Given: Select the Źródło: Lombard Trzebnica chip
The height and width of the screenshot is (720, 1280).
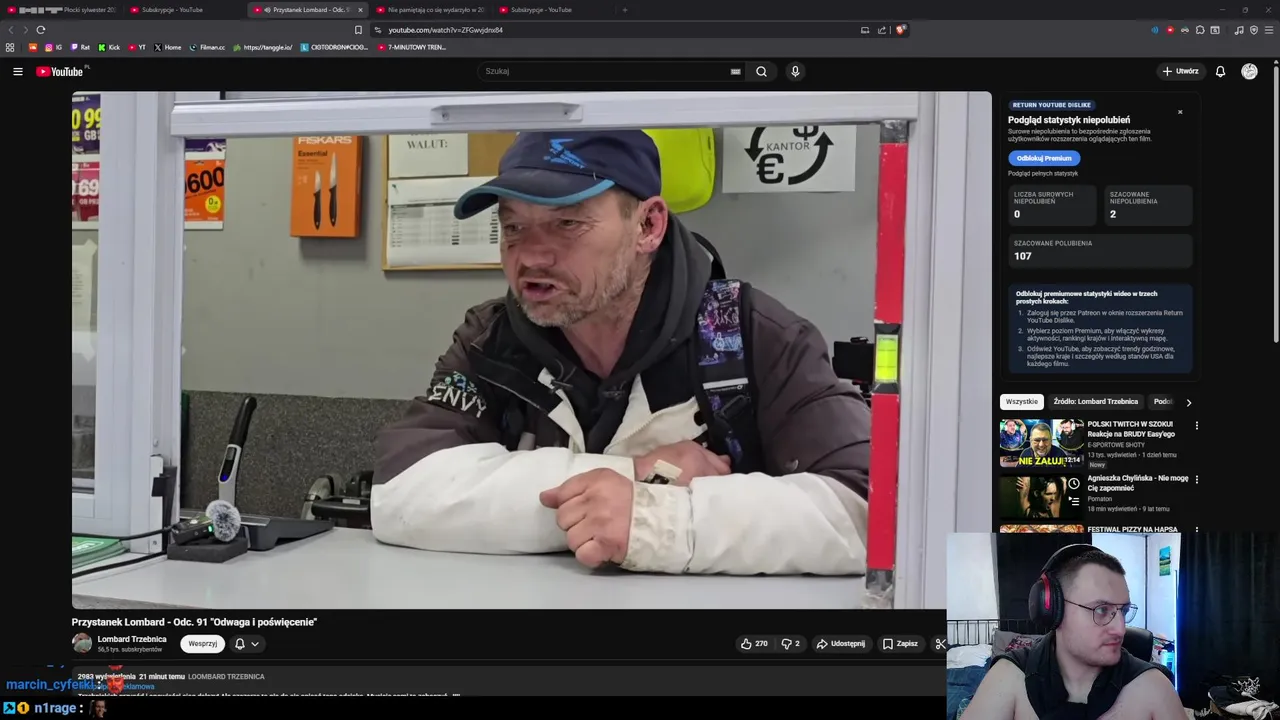Looking at the screenshot, I should tap(1095, 402).
